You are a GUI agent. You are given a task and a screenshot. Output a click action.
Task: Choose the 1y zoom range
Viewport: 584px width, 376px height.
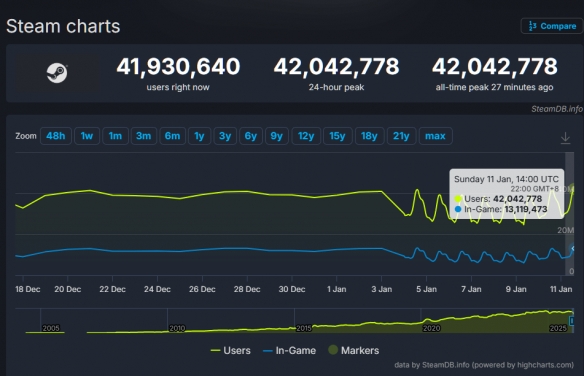point(199,136)
